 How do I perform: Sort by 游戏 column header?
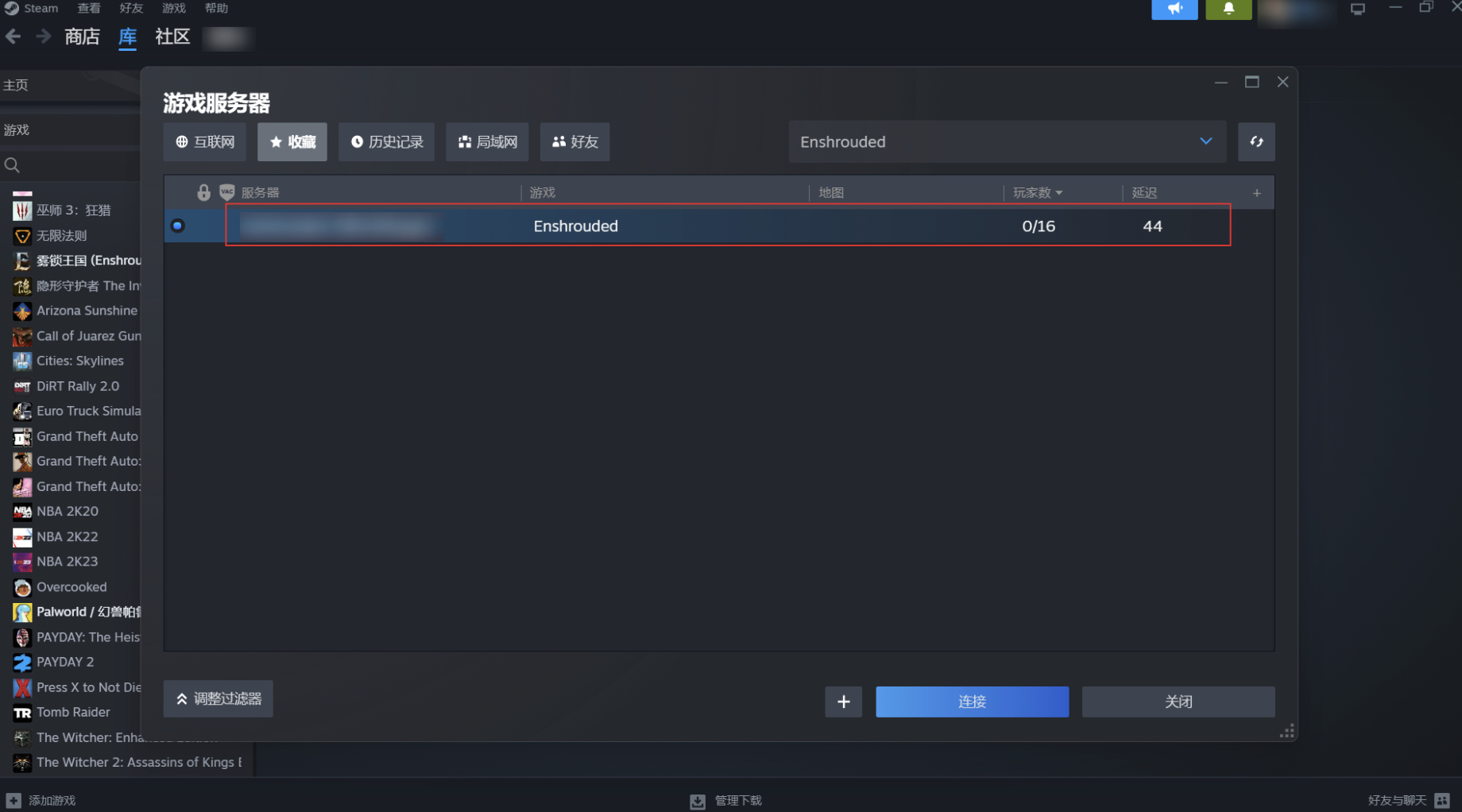pos(542,192)
